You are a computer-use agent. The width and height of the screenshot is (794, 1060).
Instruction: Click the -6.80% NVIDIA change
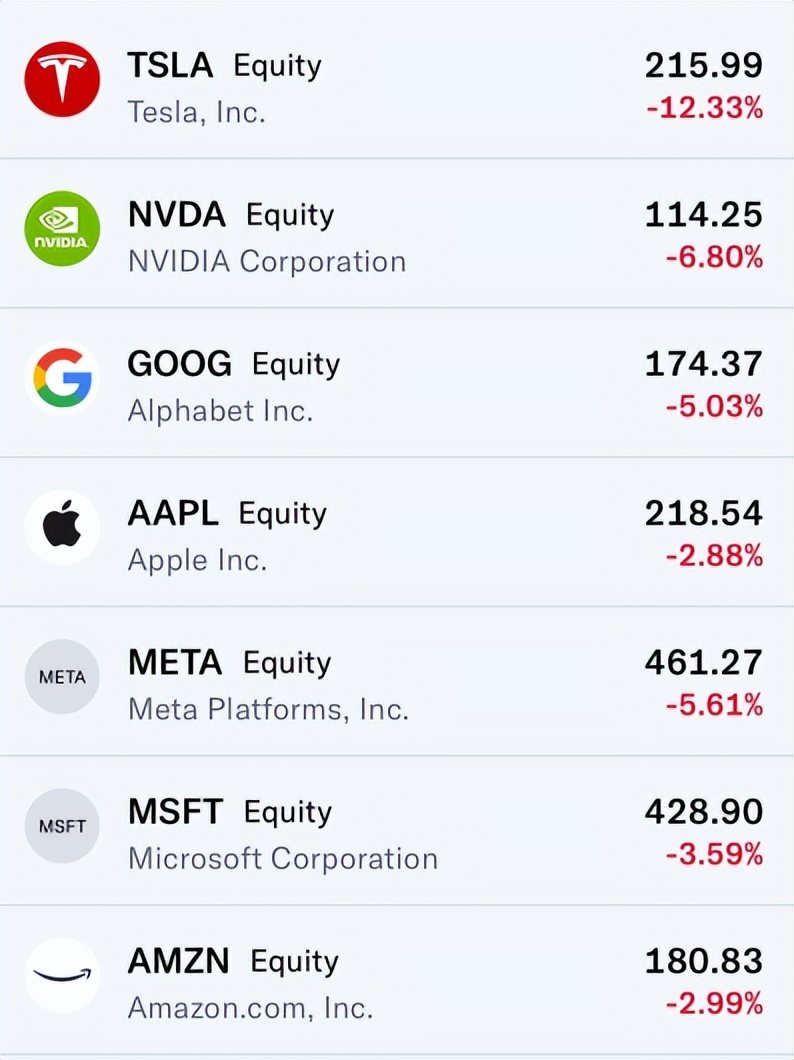point(714,258)
